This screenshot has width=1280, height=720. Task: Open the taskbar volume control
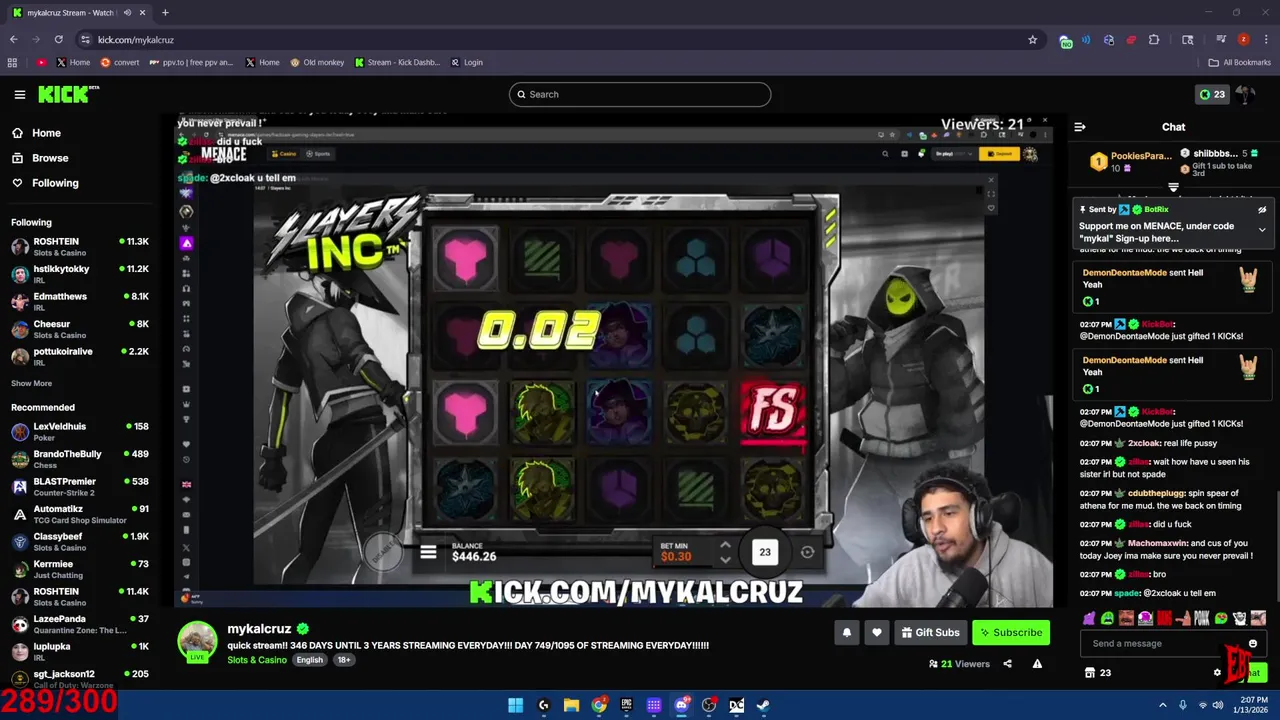(x=1218, y=705)
